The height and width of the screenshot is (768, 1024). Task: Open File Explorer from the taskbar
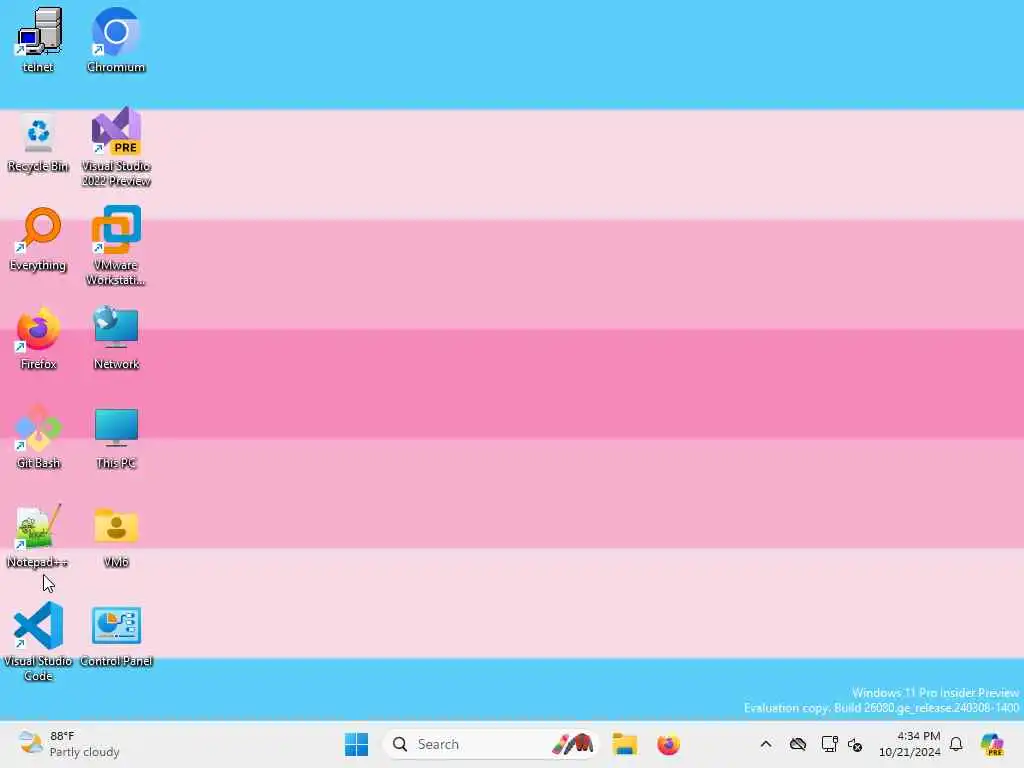(x=624, y=744)
